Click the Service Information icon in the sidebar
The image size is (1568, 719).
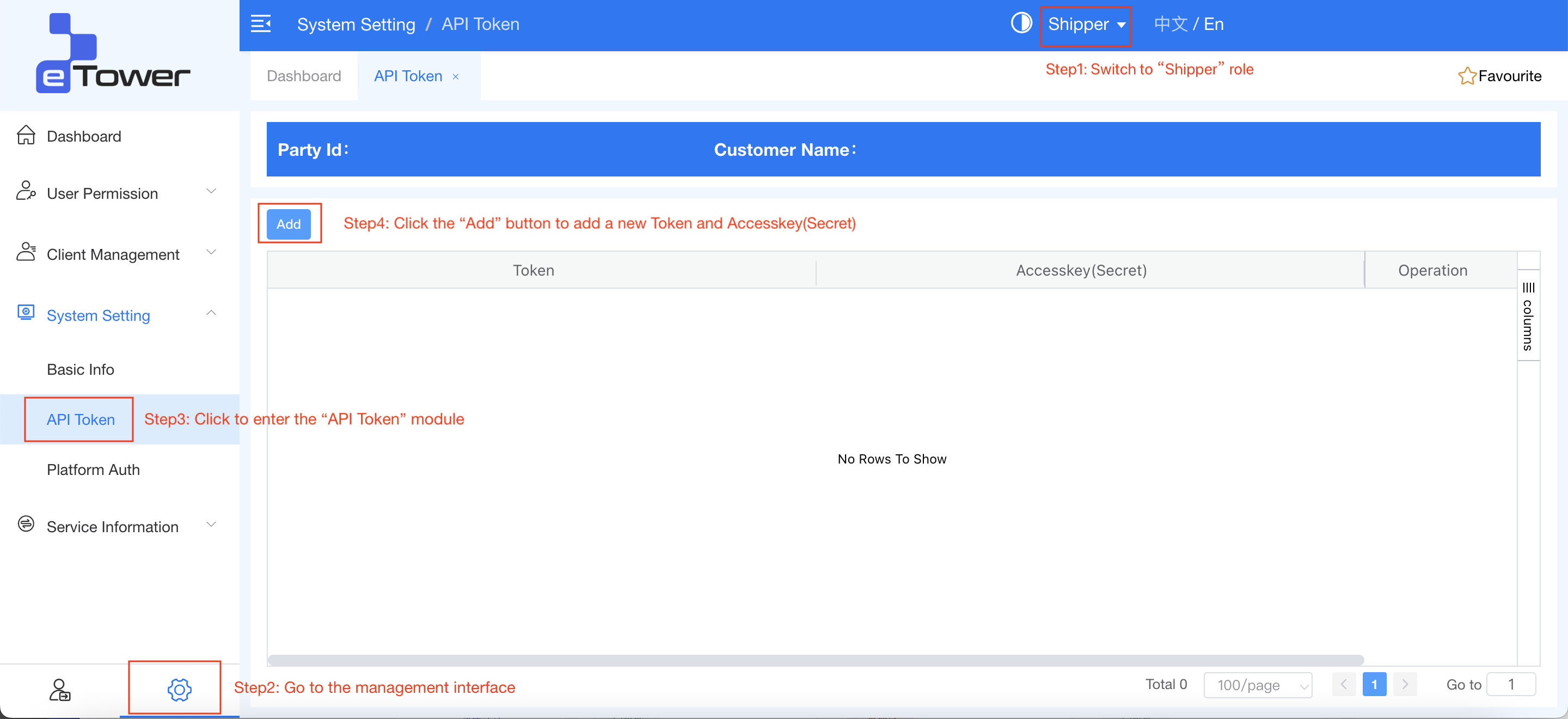pos(26,523)
